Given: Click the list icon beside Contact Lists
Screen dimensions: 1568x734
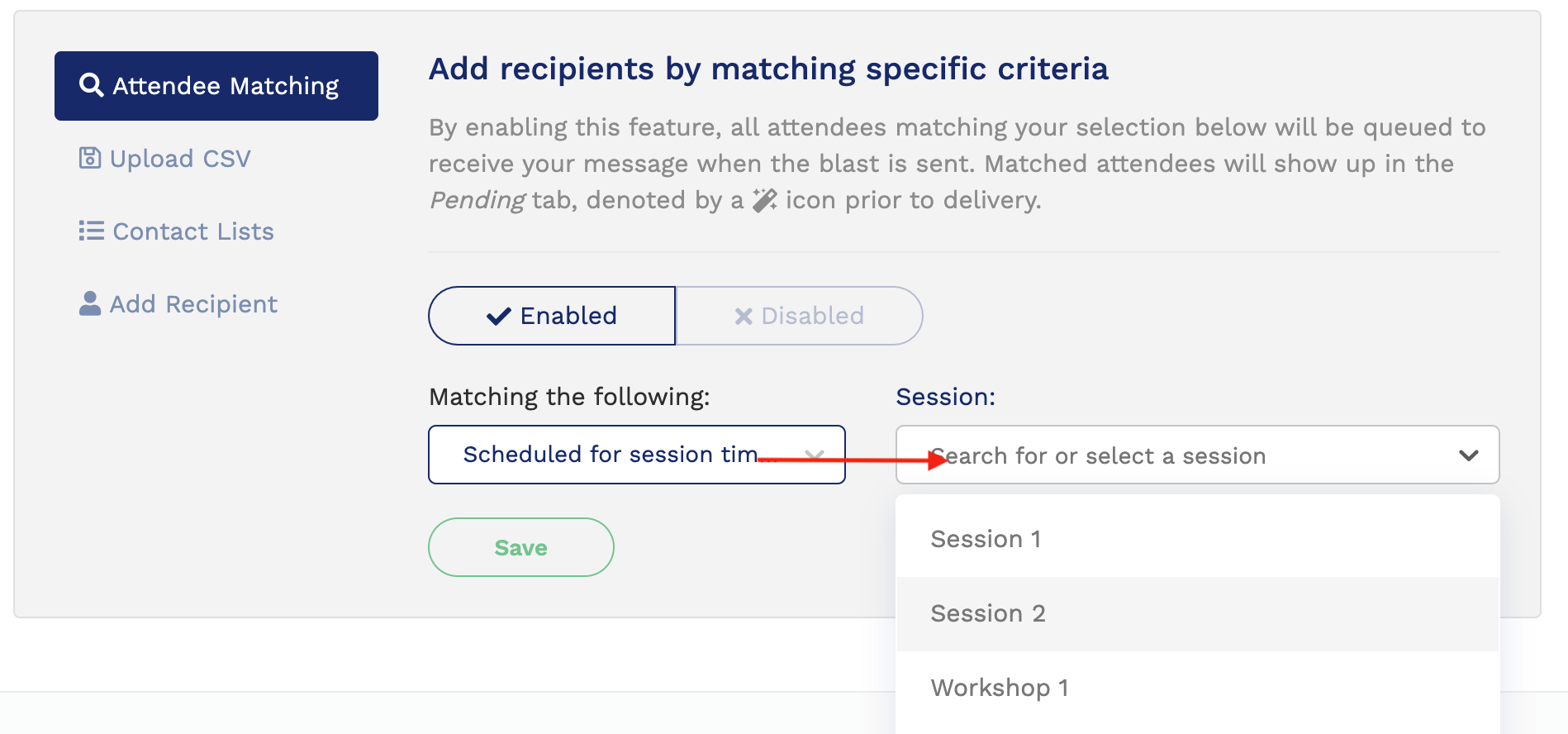Looking at the screenshot, I should (x=89, y=231).
